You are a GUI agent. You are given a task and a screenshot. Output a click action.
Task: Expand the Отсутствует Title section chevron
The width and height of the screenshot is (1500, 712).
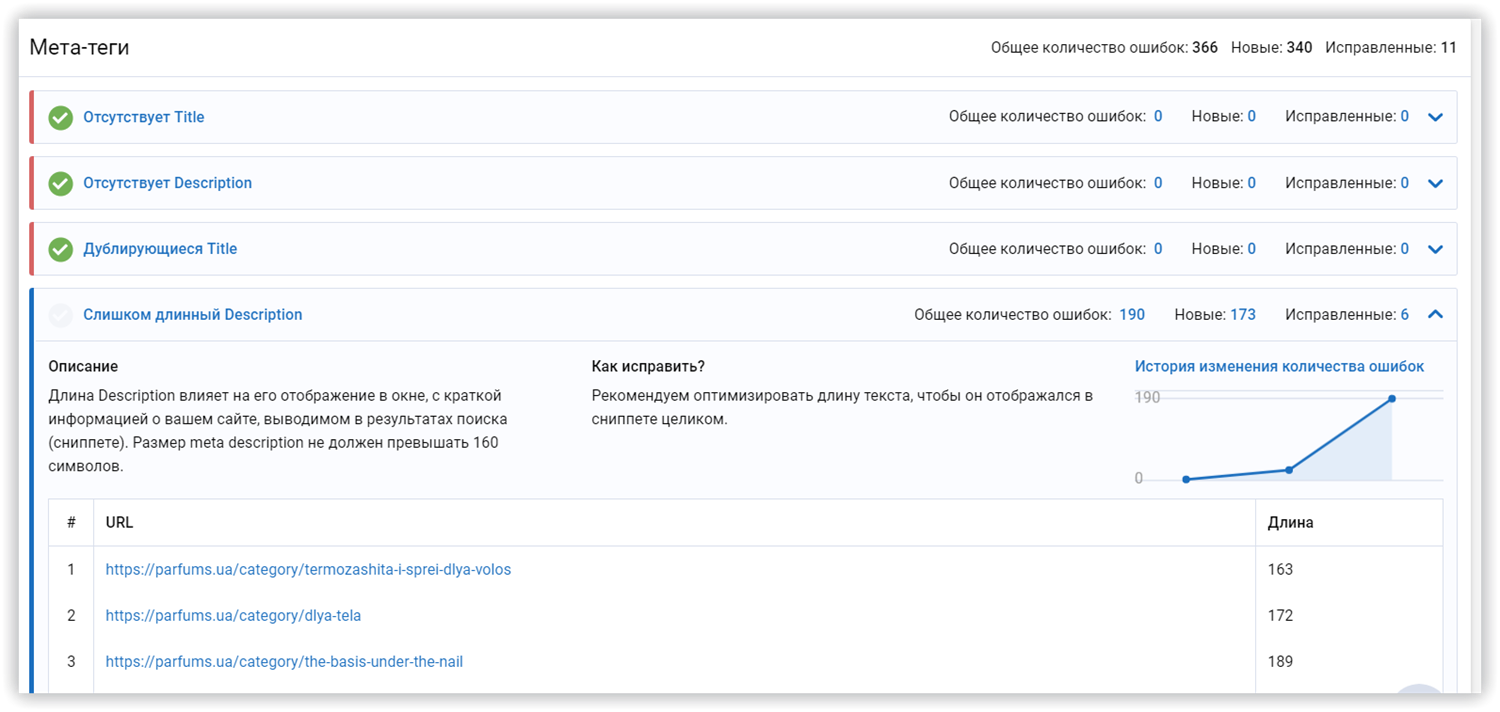(1436, 117)
